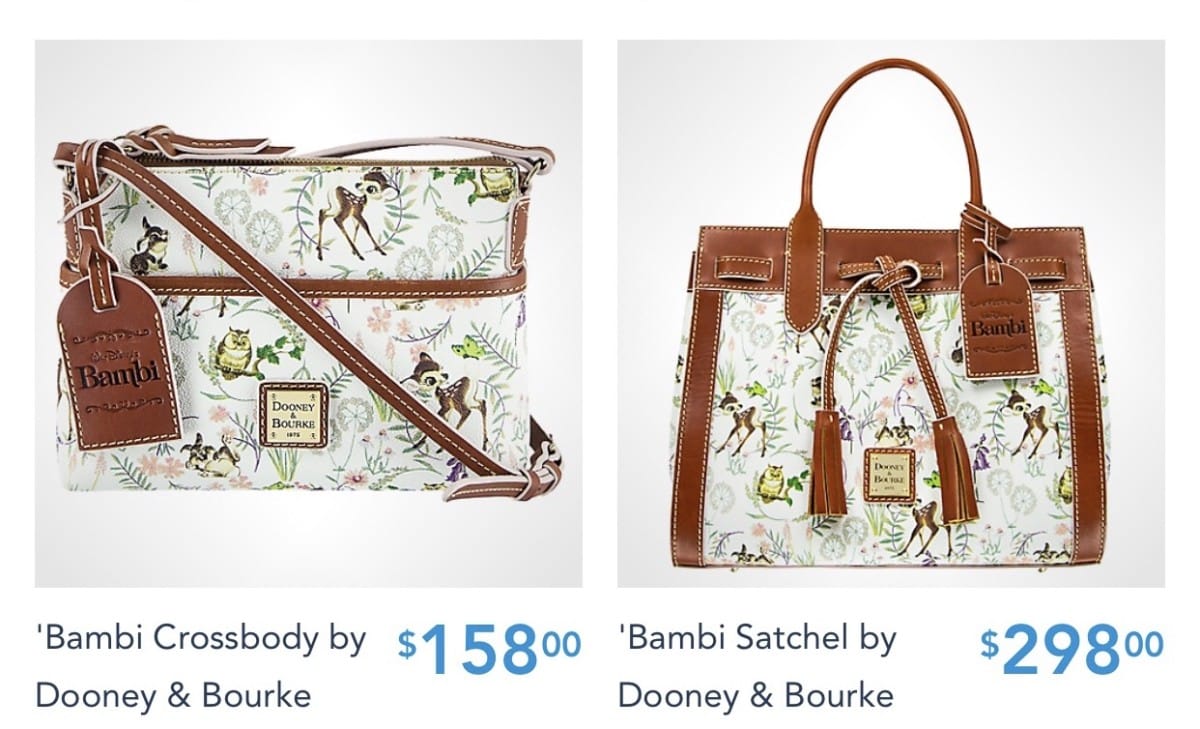
Task: Select the $298.00 price label
Action: 1071,648
